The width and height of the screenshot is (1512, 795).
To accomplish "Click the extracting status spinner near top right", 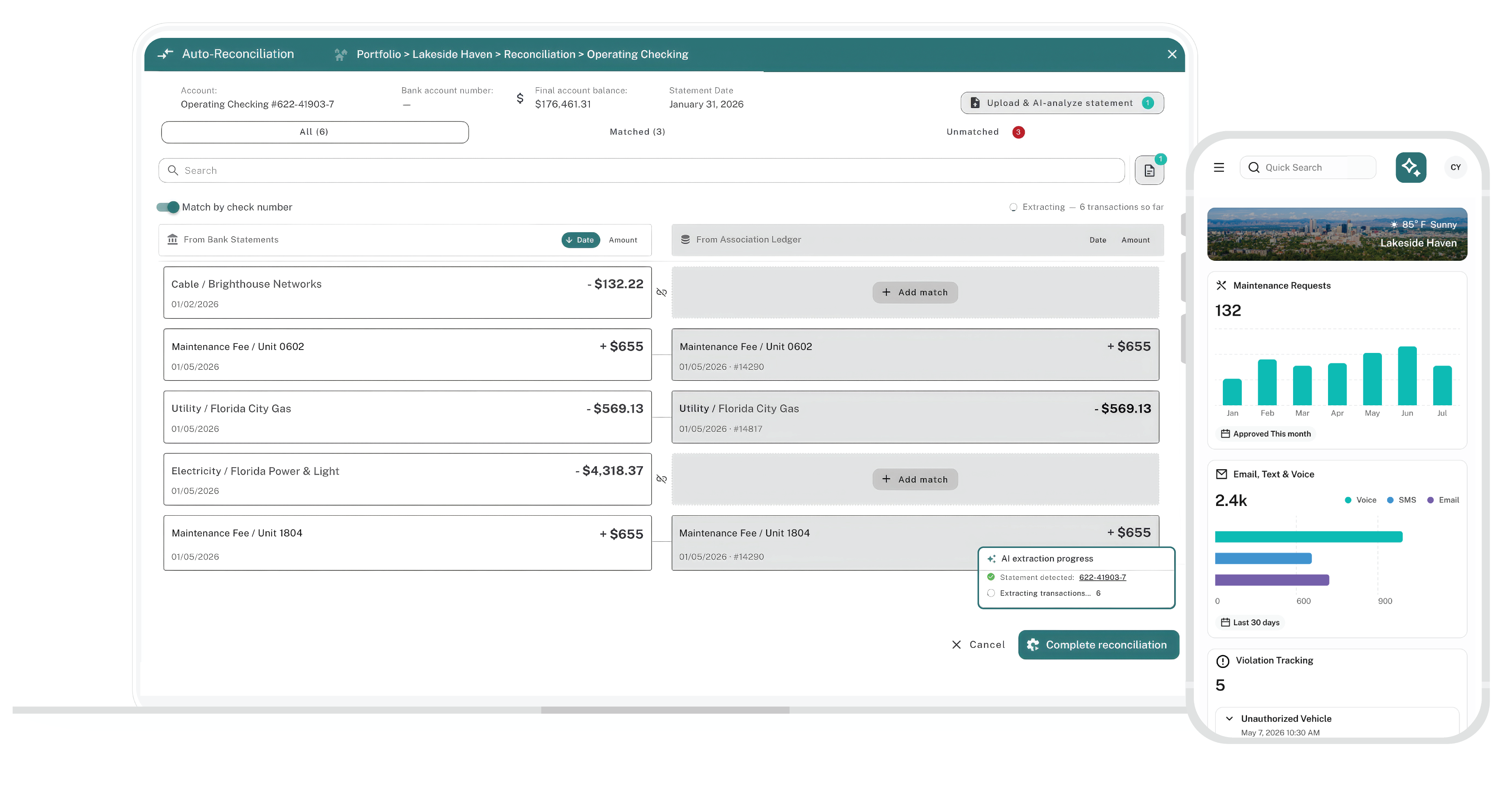I will pyautogui.click(x=1013, y=207).
